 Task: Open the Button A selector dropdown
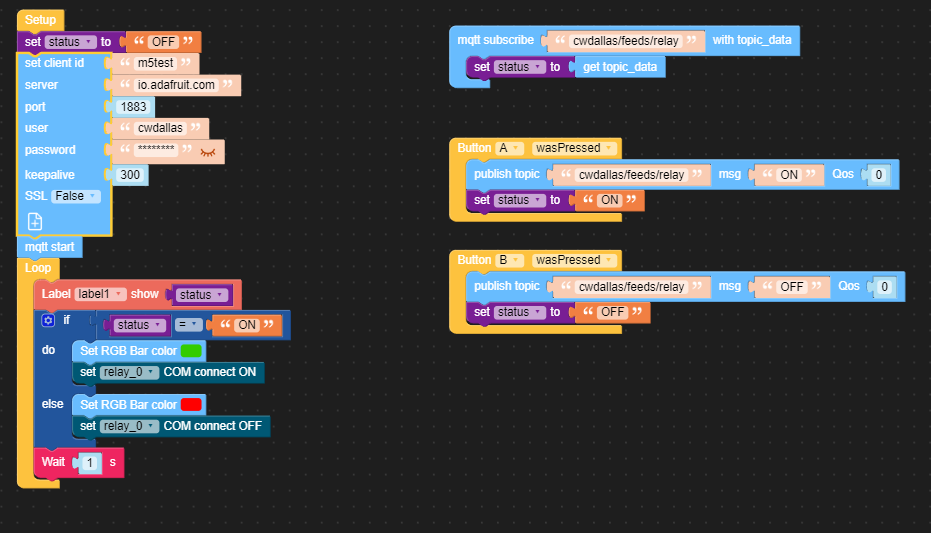pyautogui.click(x=509, y=148)
